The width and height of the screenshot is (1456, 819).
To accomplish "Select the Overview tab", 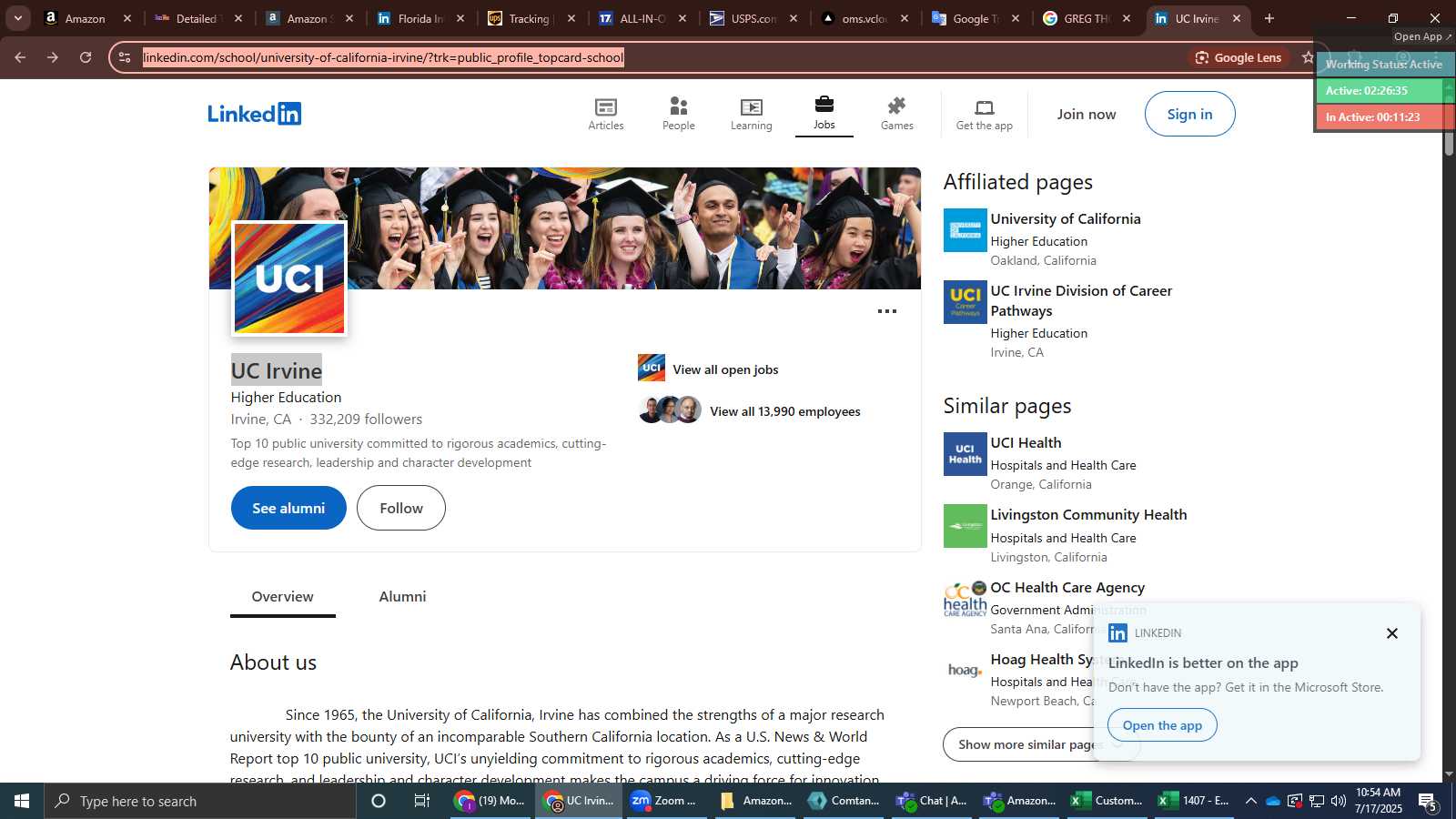I will click(x=282, y=597).
